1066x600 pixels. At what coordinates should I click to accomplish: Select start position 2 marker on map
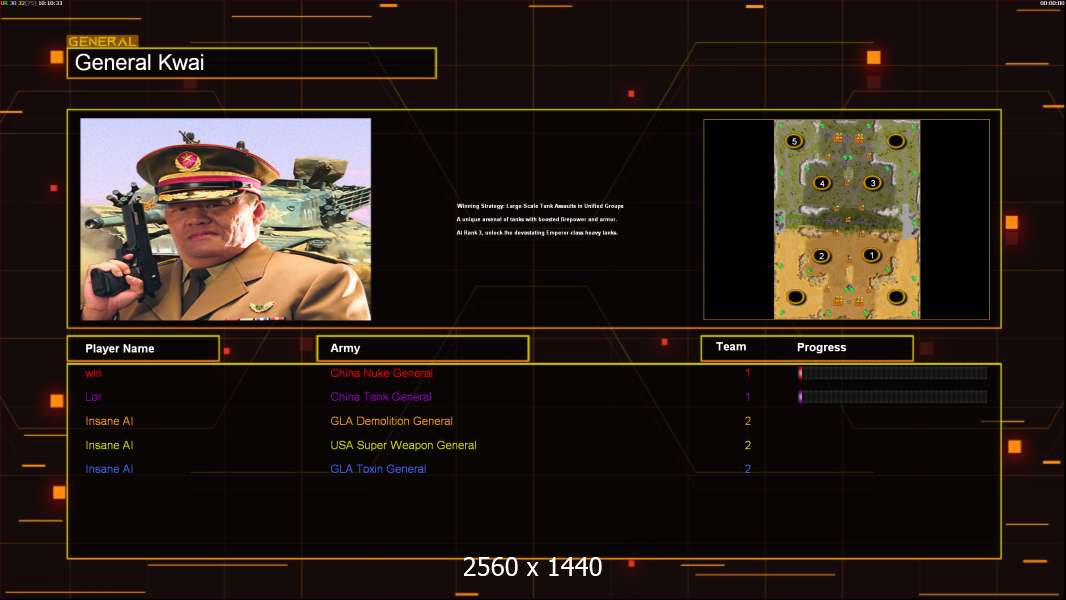click(x=821, y=256)
